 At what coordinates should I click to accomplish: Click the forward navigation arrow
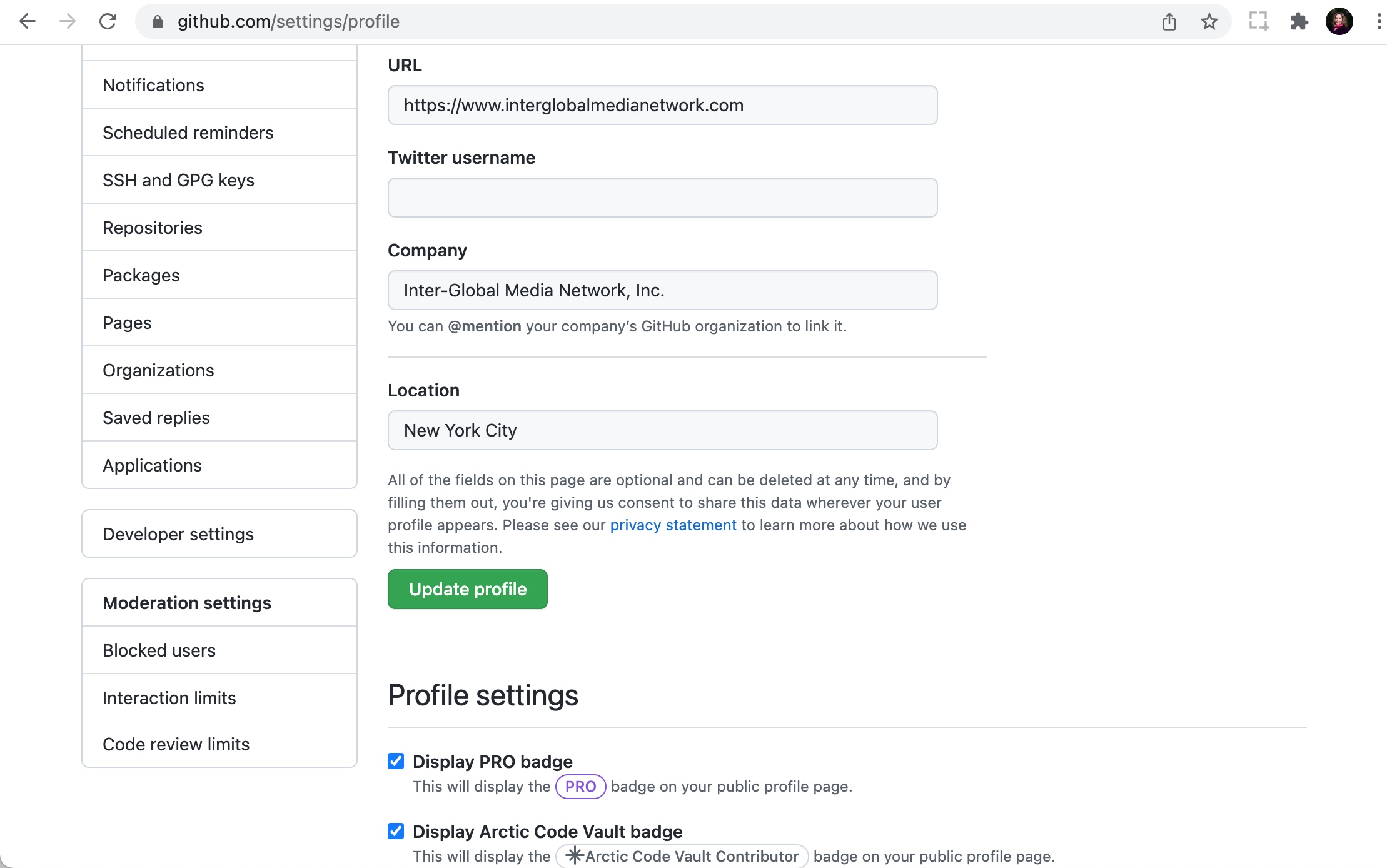pos(66,21)
